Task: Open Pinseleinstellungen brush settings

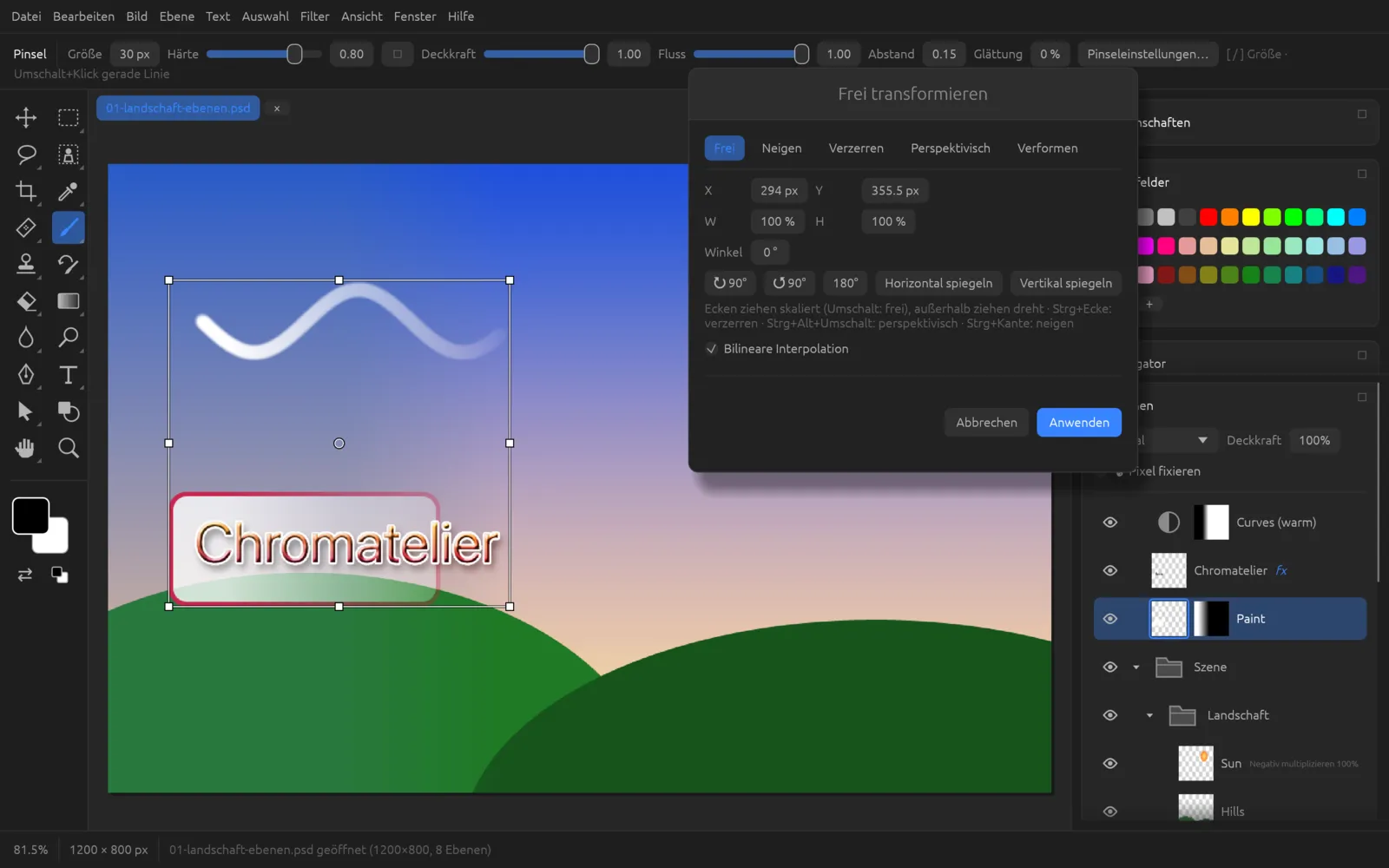Action: 1148,54
